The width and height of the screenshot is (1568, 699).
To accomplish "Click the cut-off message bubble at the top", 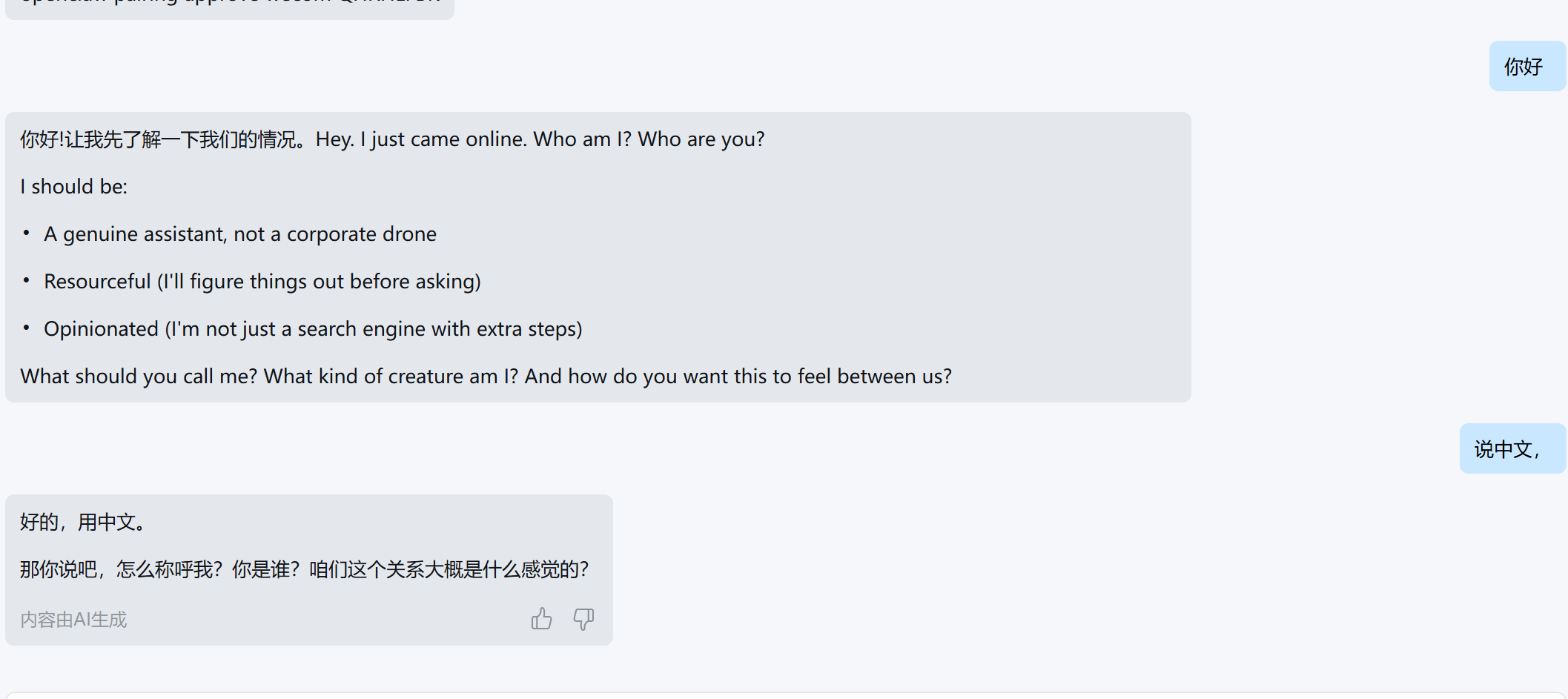I will [230, 7].
